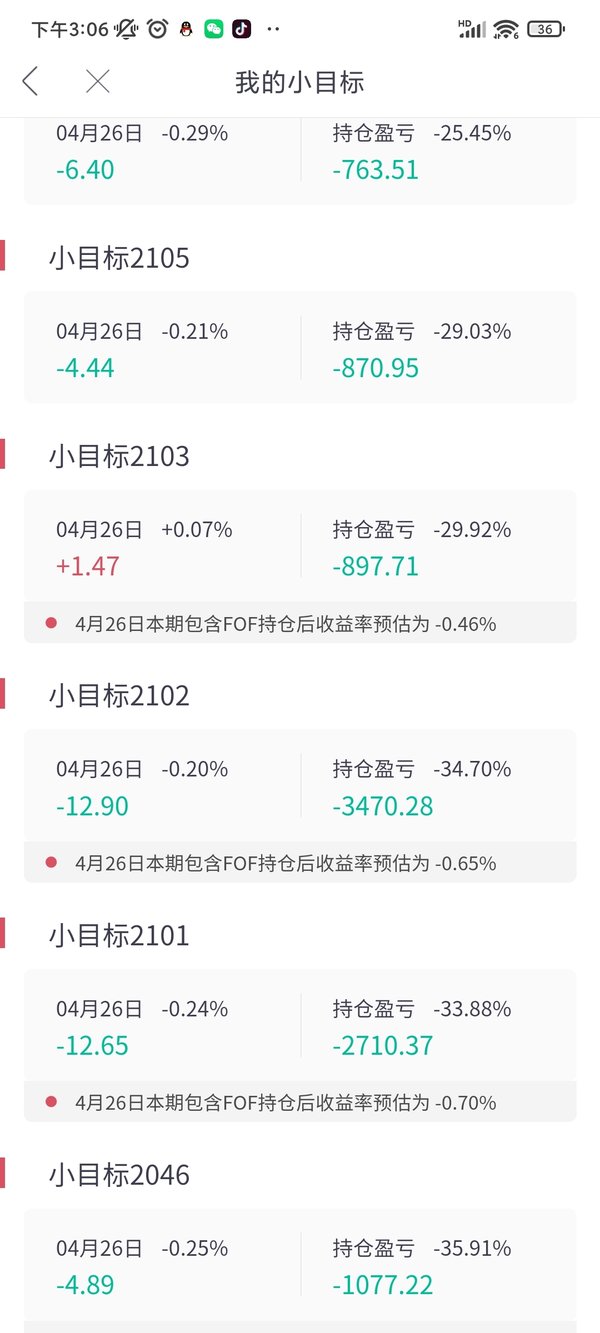
Task: Tap the Wi-Fi signal icon
Action: point(506,29)
